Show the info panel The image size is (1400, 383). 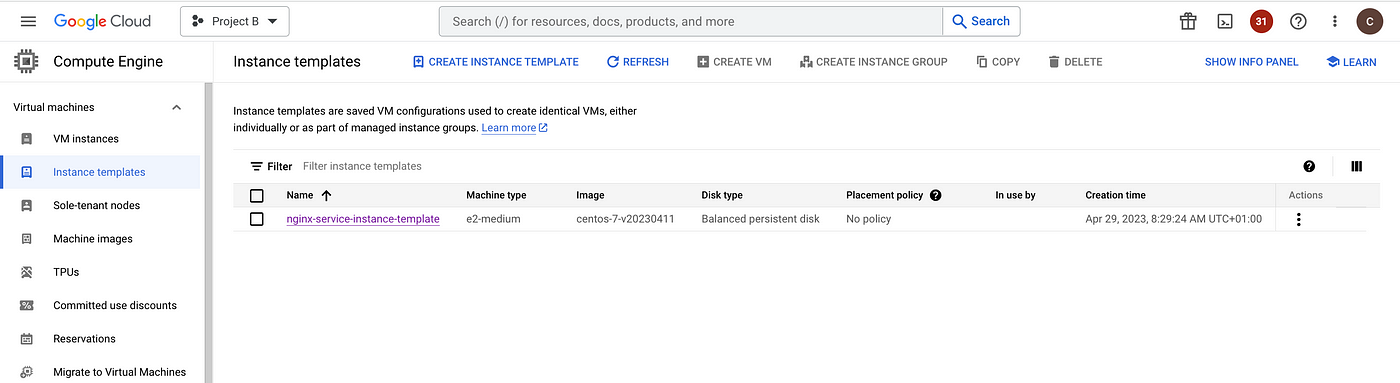[1251, 62]
